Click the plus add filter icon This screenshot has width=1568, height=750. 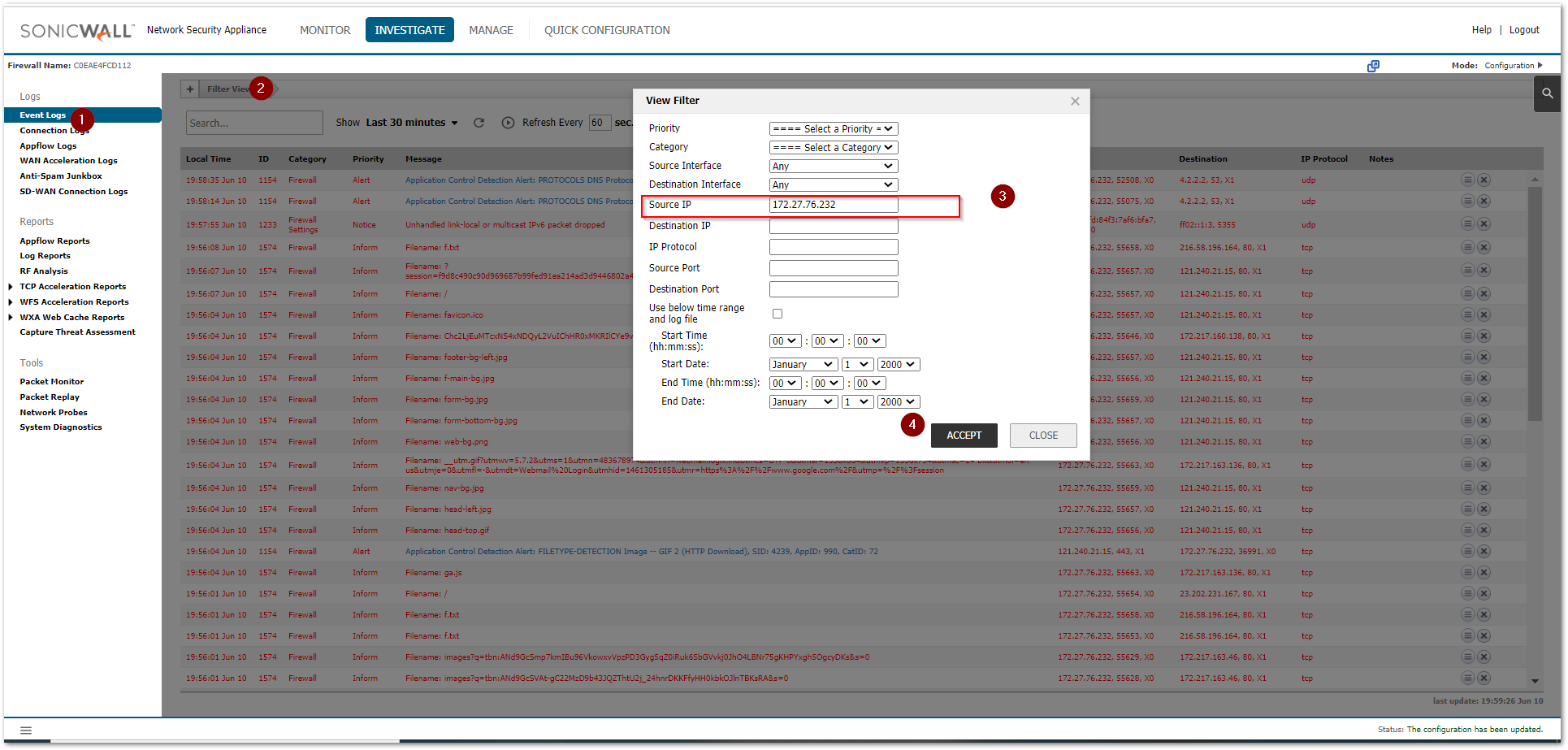coord(190,89)
